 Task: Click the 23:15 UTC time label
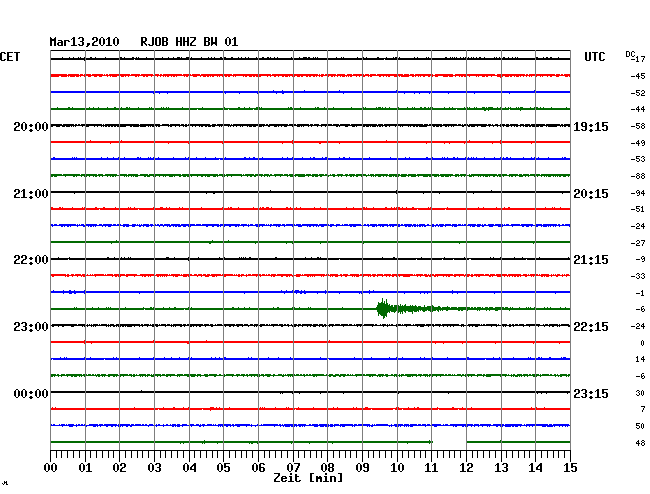(x=591, y=393)
